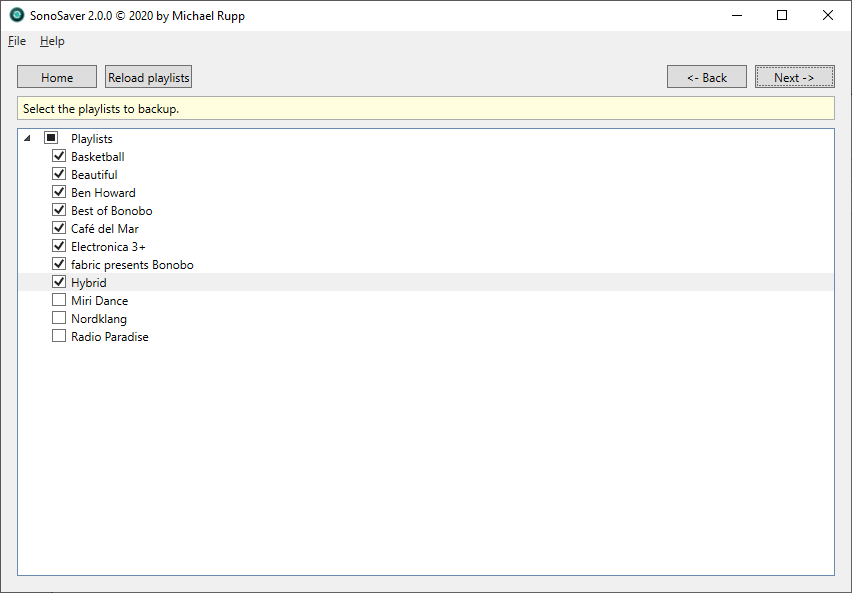Enable the Miri Dance playlist checkbox
The image size is (852, 593).
click(x=58, y=299)
